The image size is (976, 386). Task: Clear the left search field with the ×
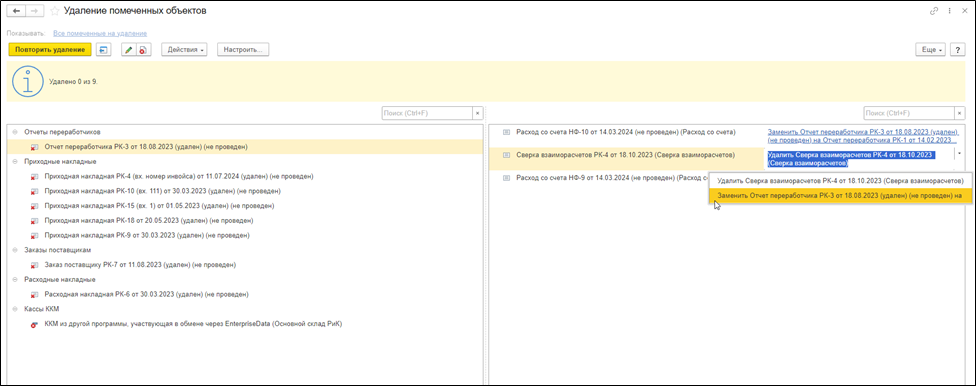click(477, 113)
